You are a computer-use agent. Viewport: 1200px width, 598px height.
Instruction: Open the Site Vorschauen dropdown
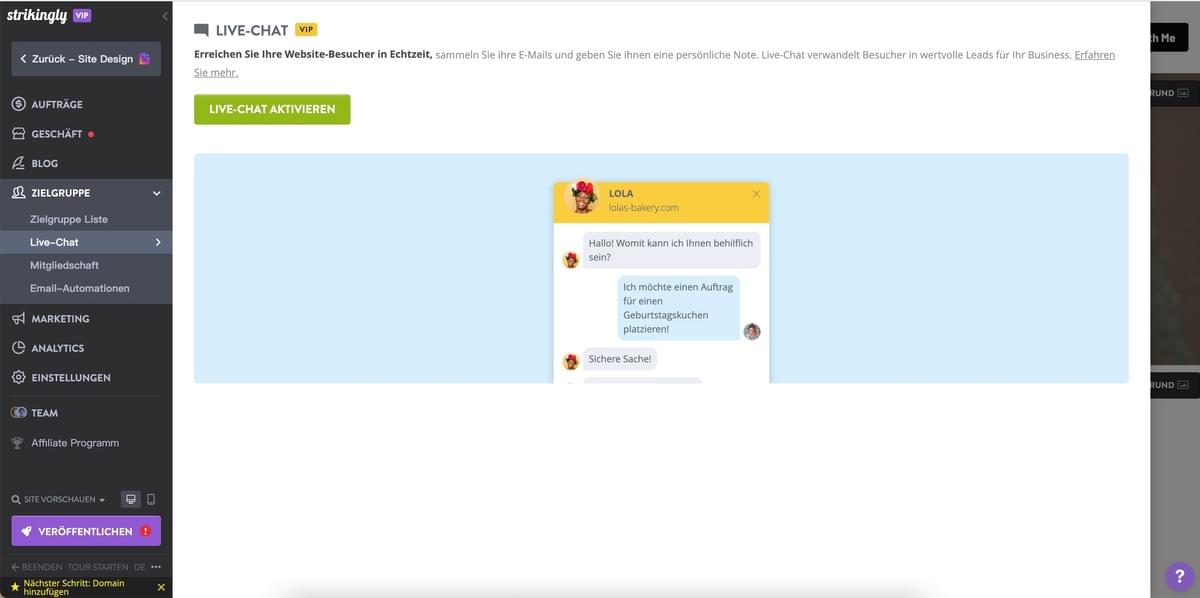55,498
